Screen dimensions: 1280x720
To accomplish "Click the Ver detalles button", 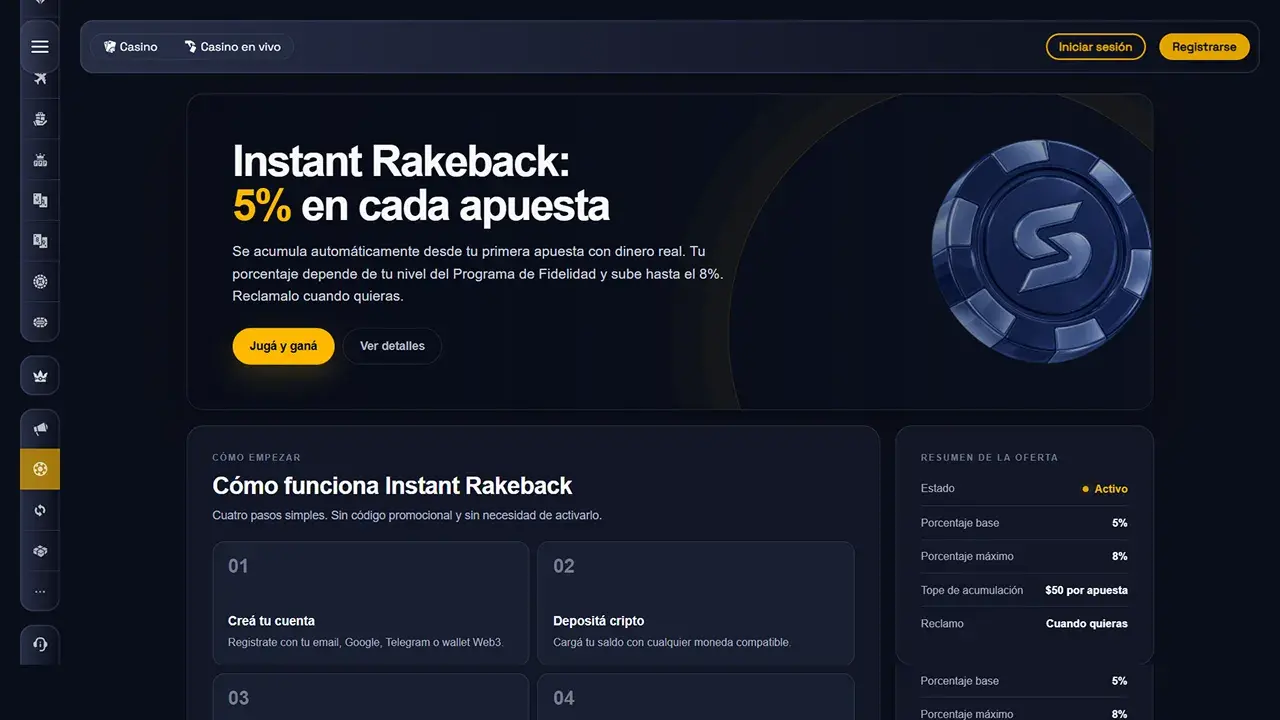I will [392, 346].
